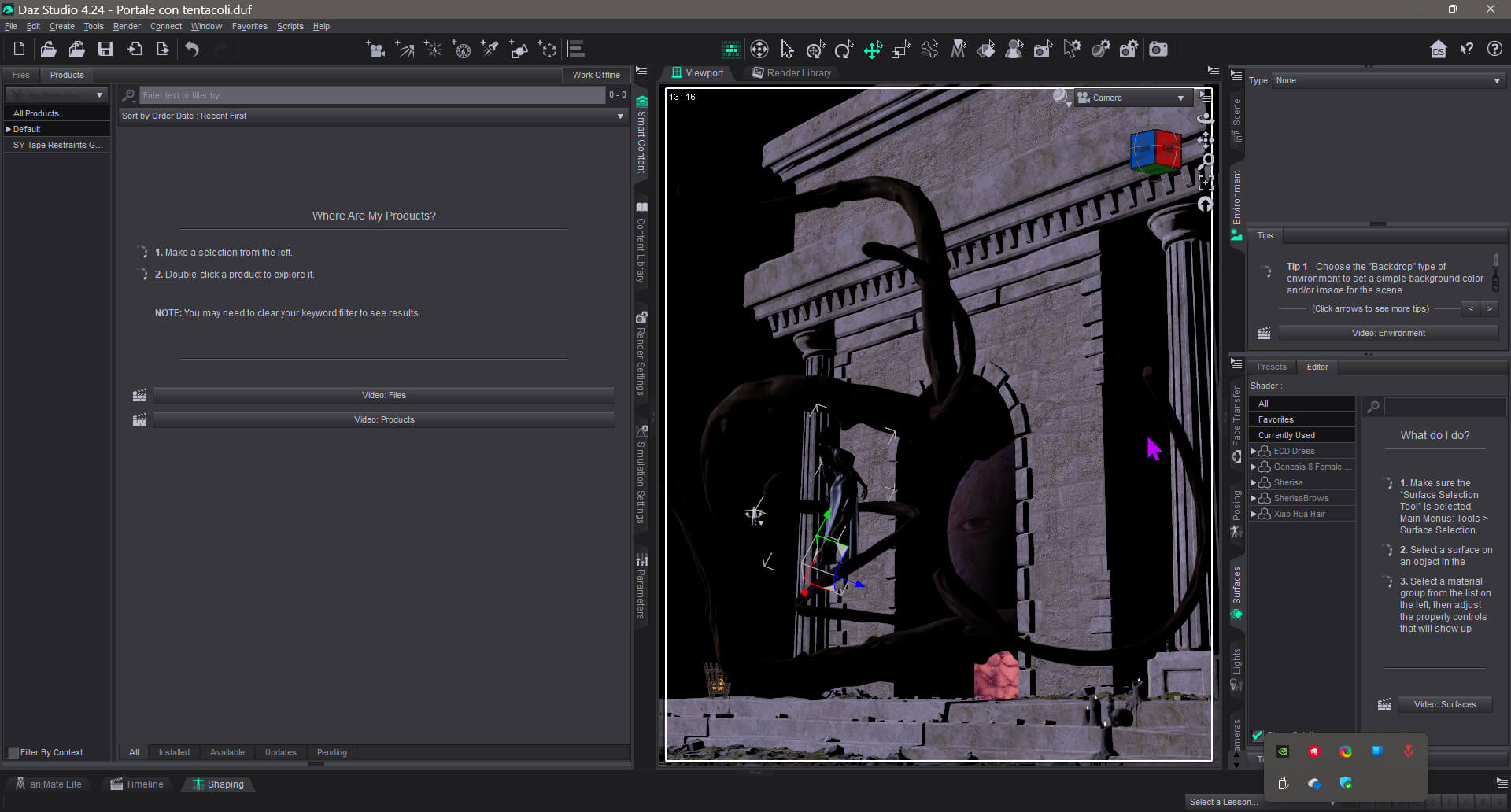Click the viewport view cube
Image resolution: width=1511 pixels, height=812 pixels.
pyautogui.click(x=1154, y=151)
